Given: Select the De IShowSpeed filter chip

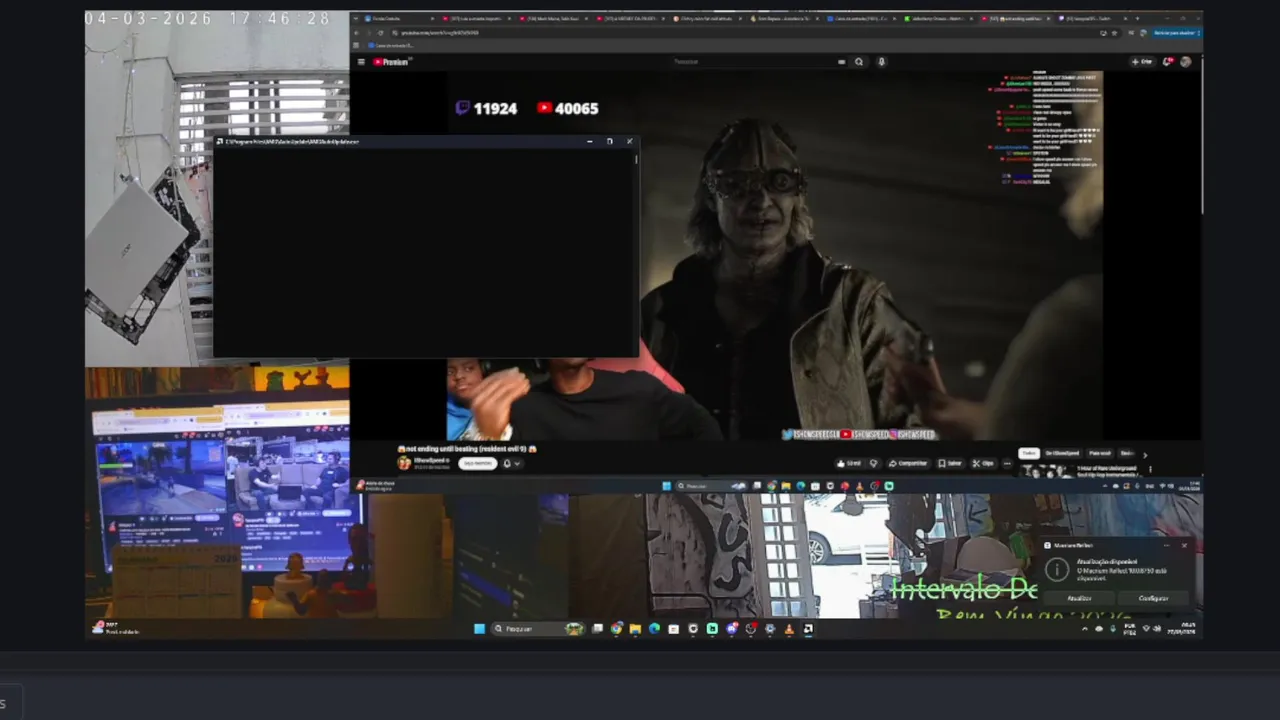Looking at the screenshot, I should point(1062,453).
